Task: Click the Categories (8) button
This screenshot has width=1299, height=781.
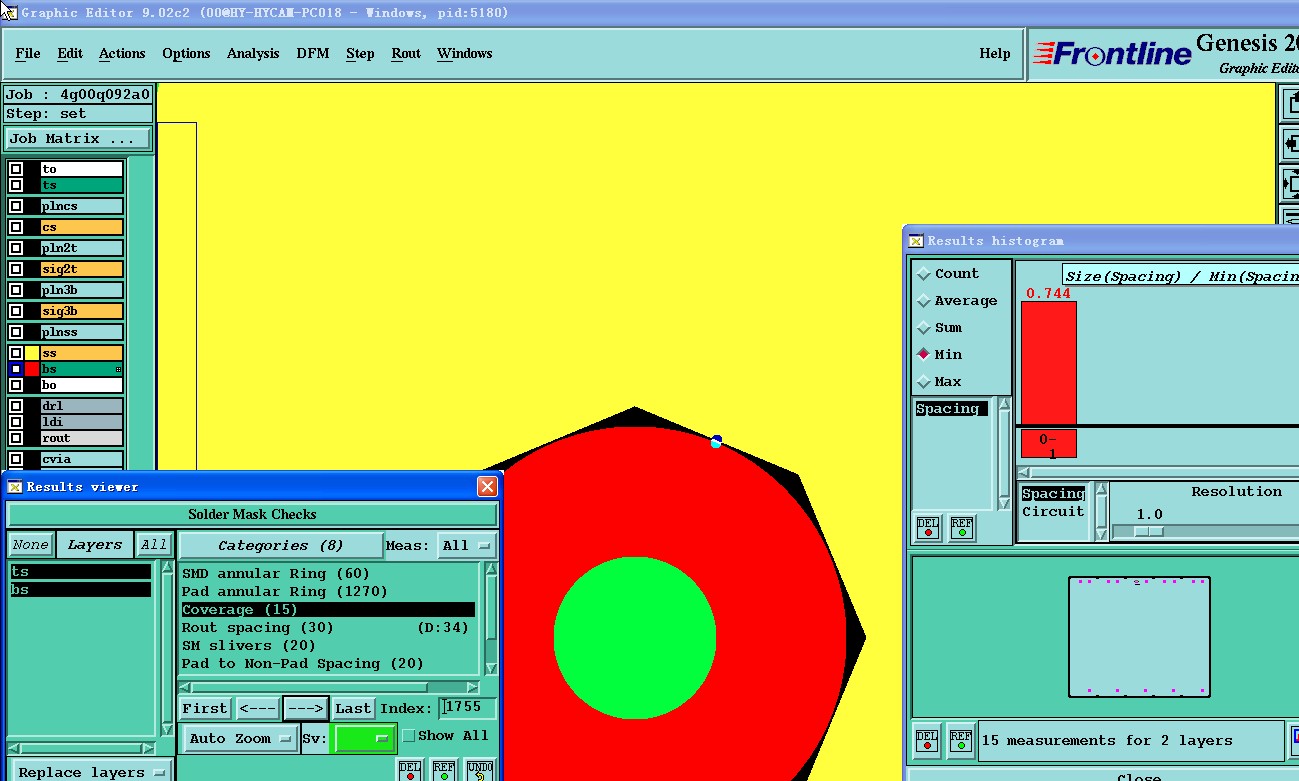Action: [280, 545]
